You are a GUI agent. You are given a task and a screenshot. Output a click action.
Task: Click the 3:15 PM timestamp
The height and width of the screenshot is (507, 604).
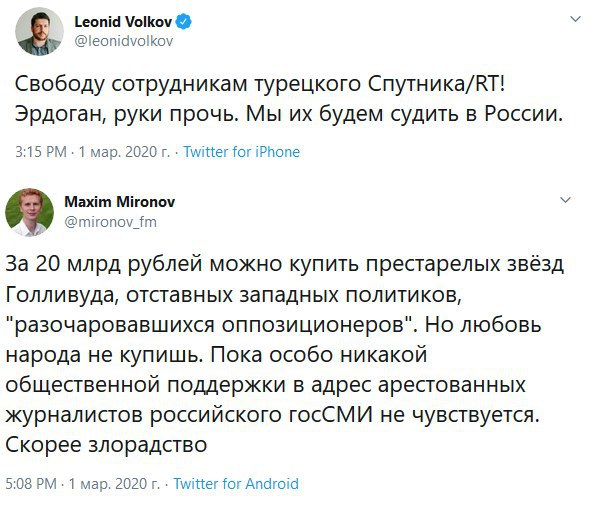[x=41, y=152]
